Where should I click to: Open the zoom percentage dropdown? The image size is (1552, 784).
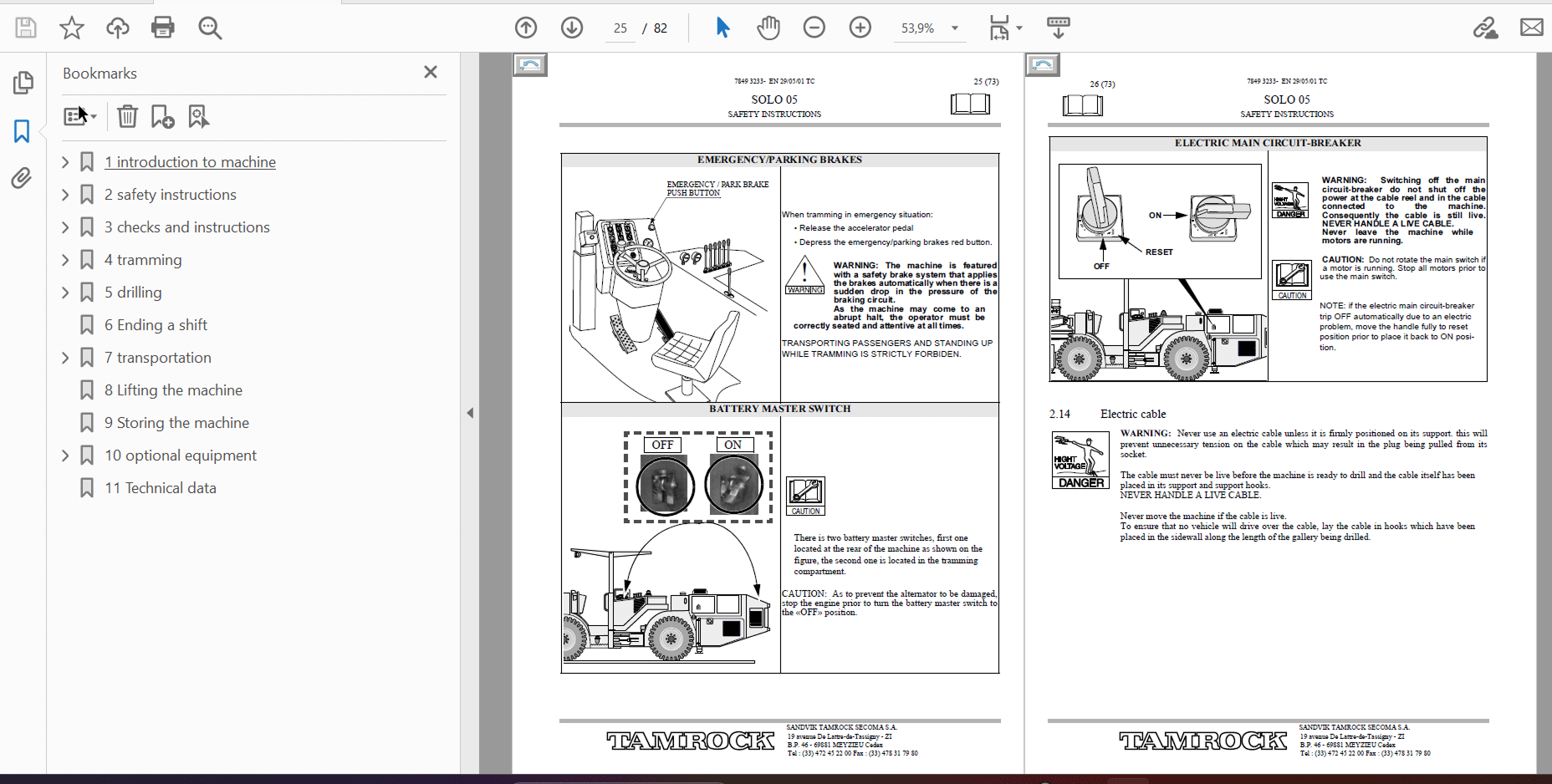pos(955,28)
